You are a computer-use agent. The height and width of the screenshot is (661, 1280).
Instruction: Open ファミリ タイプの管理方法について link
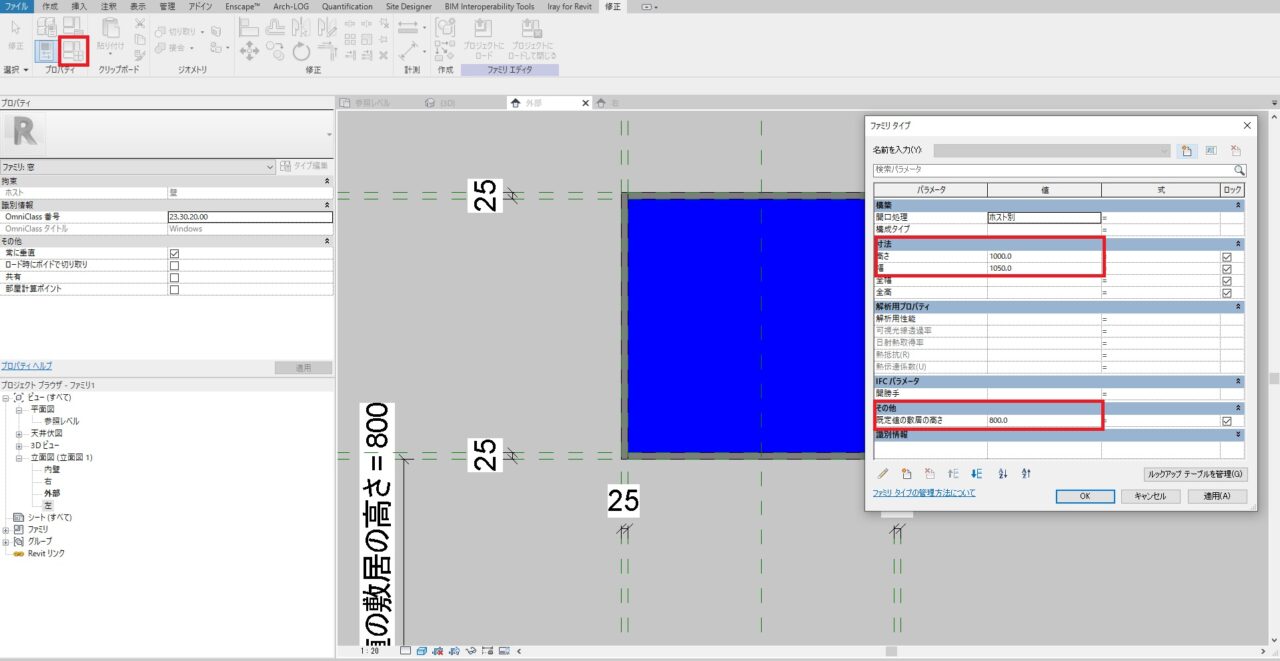(924, 493)
